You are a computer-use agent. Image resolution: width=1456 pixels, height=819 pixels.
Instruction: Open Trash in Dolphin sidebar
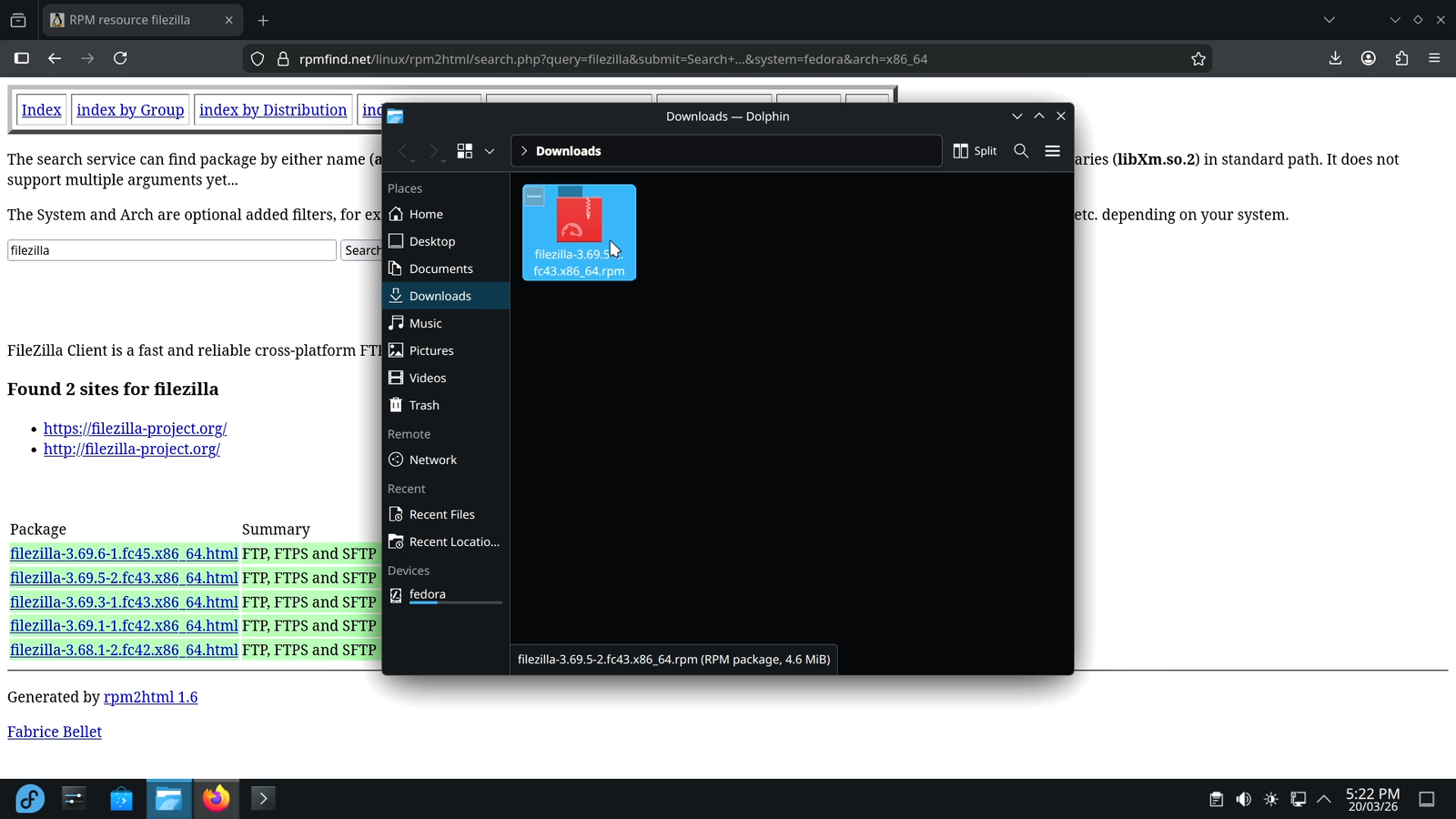(x=446, y=405)
